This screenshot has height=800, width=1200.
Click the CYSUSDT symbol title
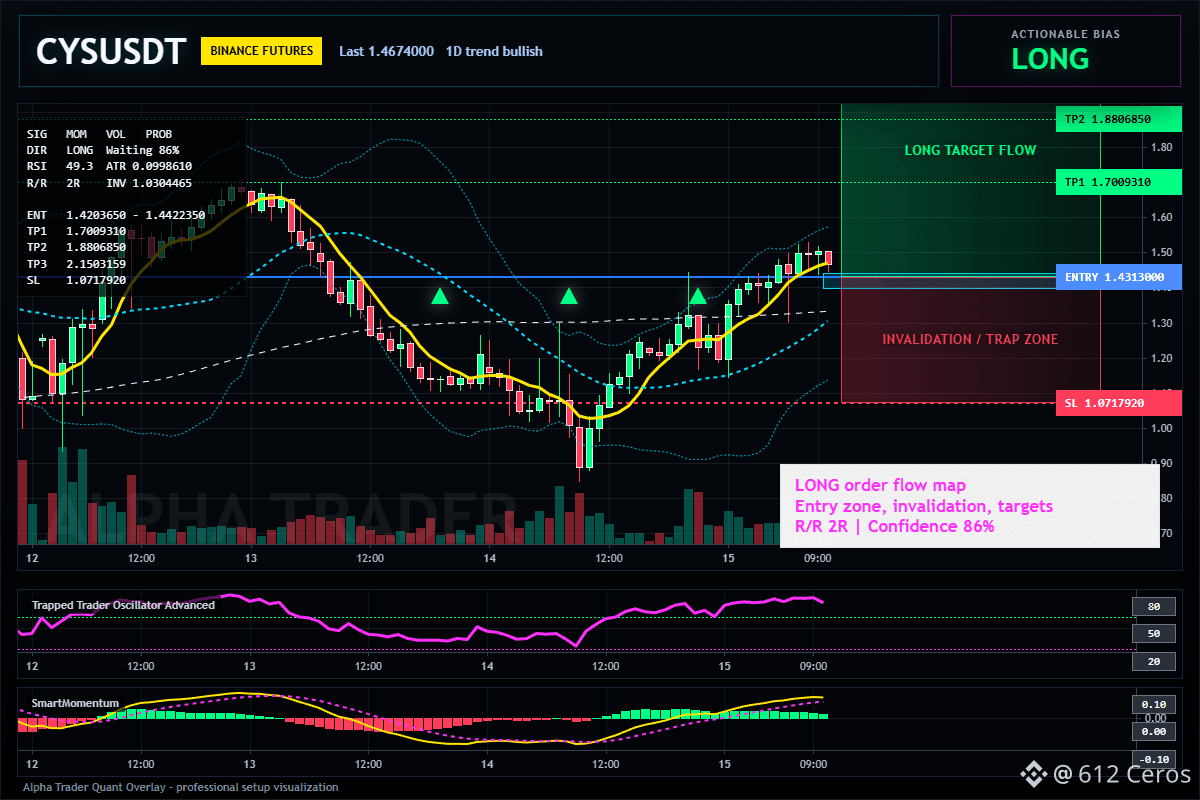(x=111, y=51)
